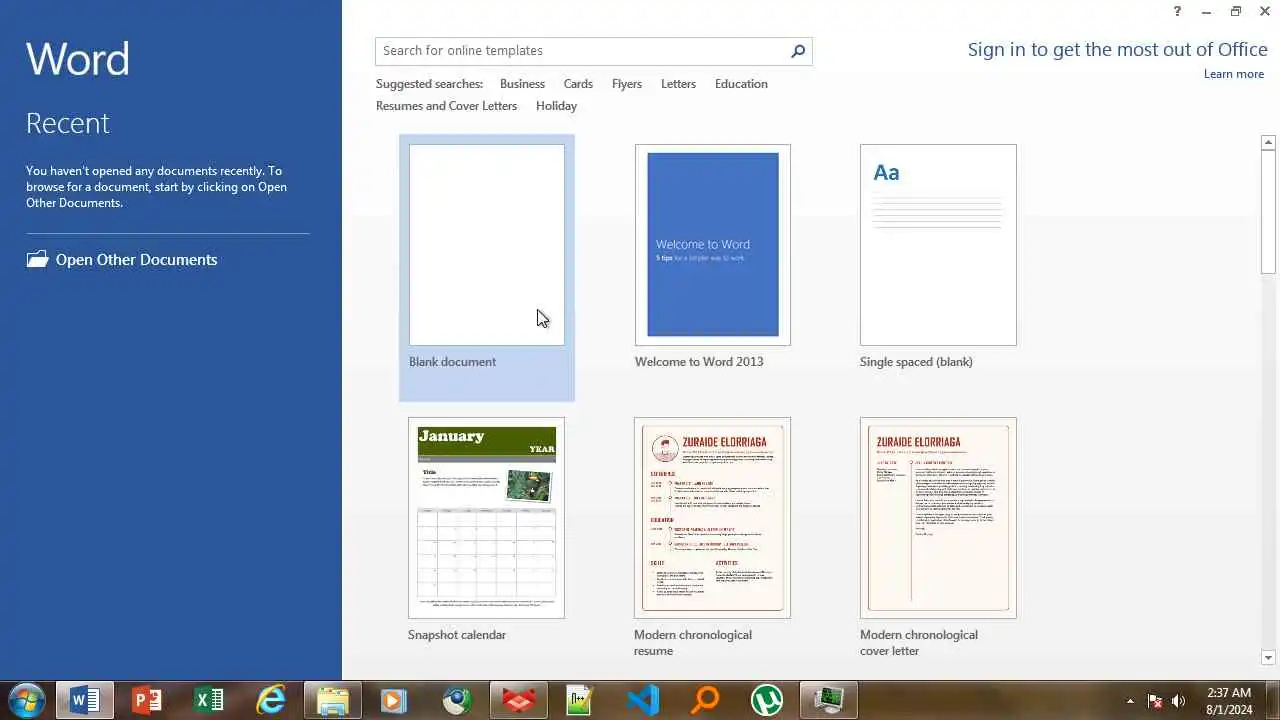1280x720 pixels.
Task: Launch PowerPoint from the taskbar
Action: click(x=147, y=700)
